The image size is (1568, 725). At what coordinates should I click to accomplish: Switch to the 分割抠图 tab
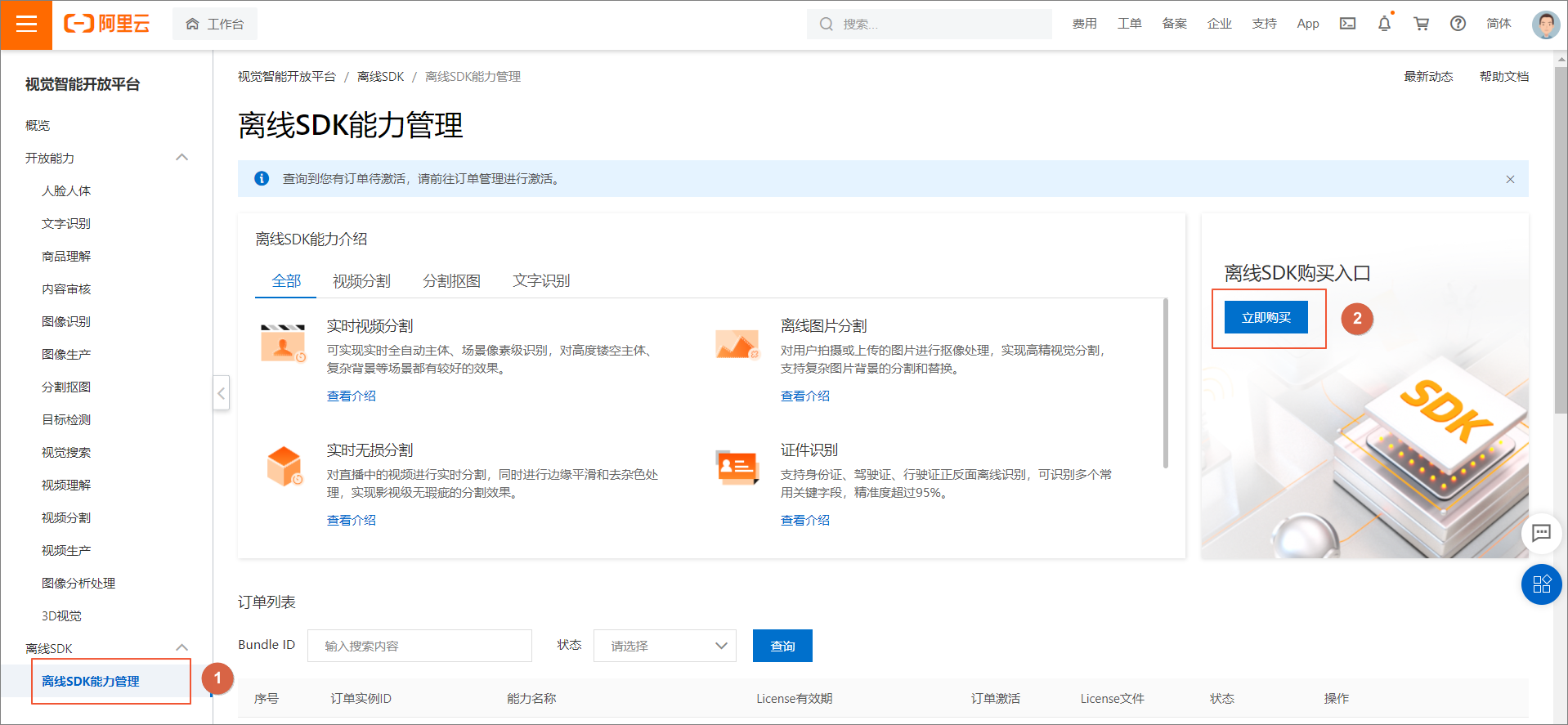pyautogui.click(x=451, y=281)
